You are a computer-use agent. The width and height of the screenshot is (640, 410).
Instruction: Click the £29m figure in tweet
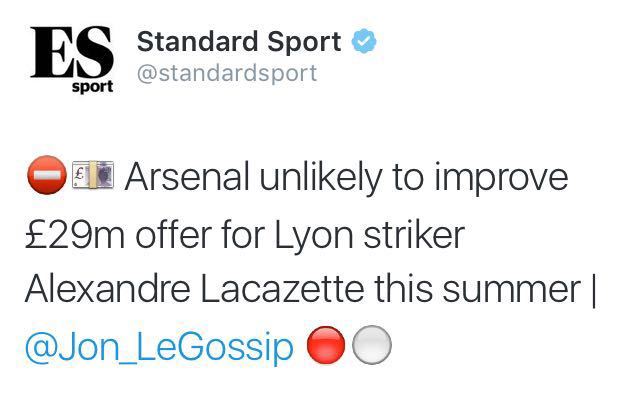[x=75, y=235]
